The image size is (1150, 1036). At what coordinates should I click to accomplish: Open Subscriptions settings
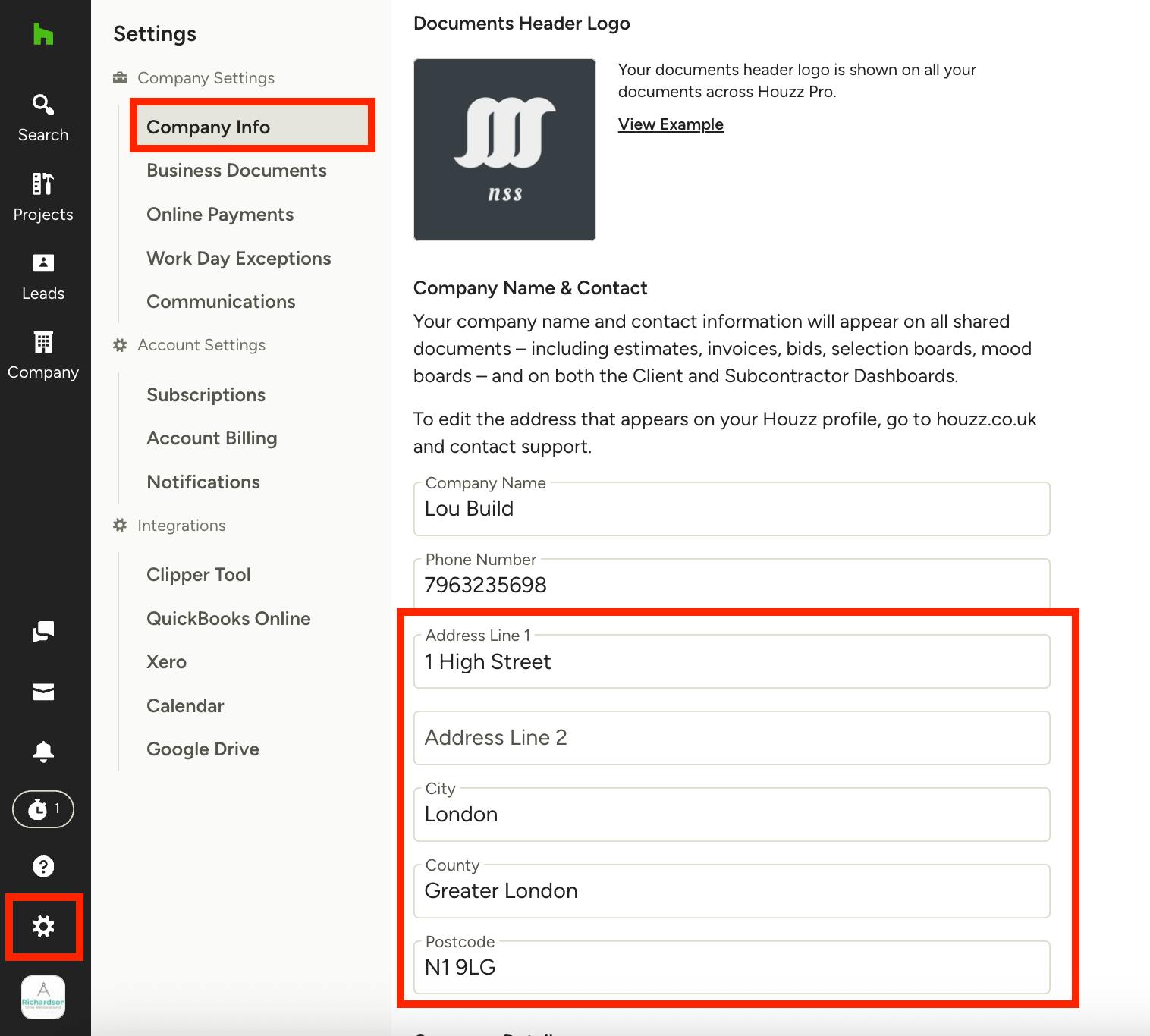point(206,395)
